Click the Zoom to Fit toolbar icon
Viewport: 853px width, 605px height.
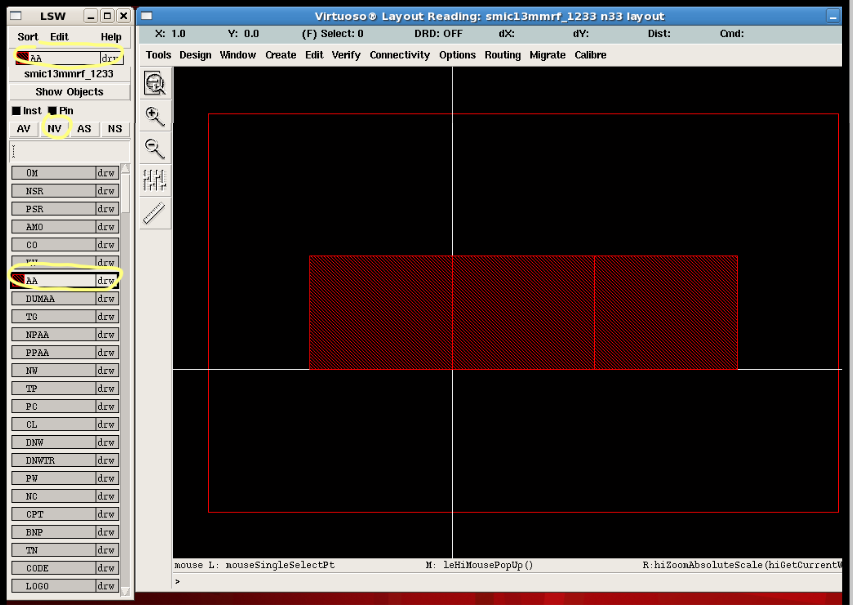coord(155,83)
